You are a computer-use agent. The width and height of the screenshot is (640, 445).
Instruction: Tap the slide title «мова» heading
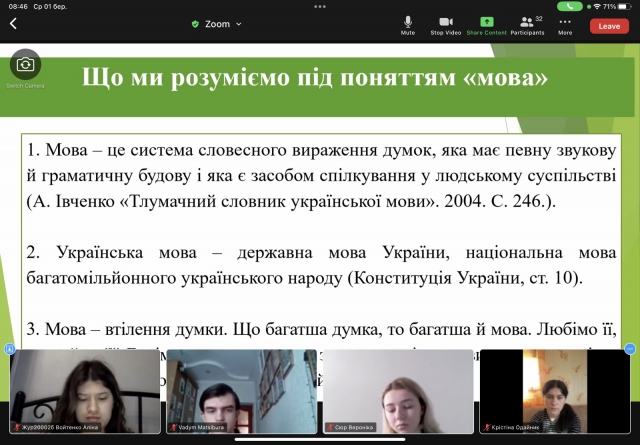(x=315, y=78)
